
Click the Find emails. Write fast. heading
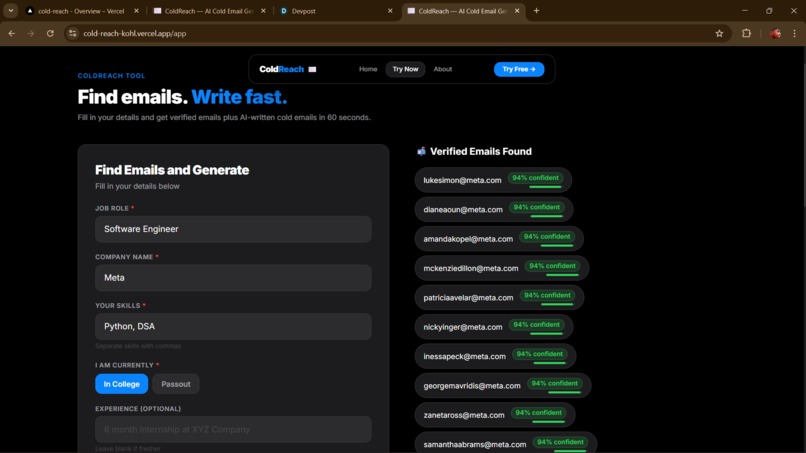tap(182, 97)
